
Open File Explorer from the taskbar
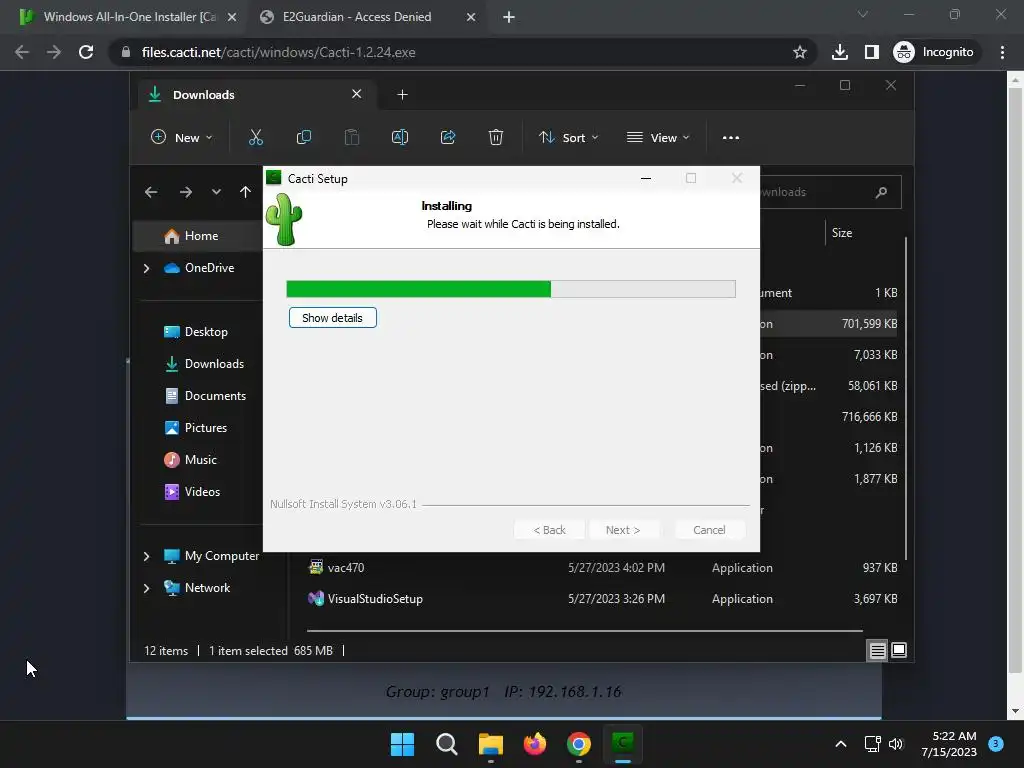(490, 744)
